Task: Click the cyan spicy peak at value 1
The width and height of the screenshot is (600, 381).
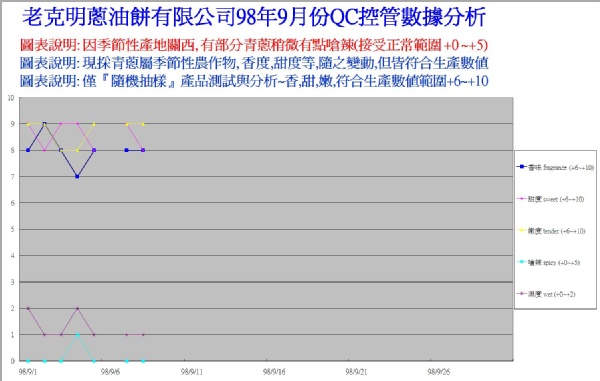Action: [x=77, y=335]
